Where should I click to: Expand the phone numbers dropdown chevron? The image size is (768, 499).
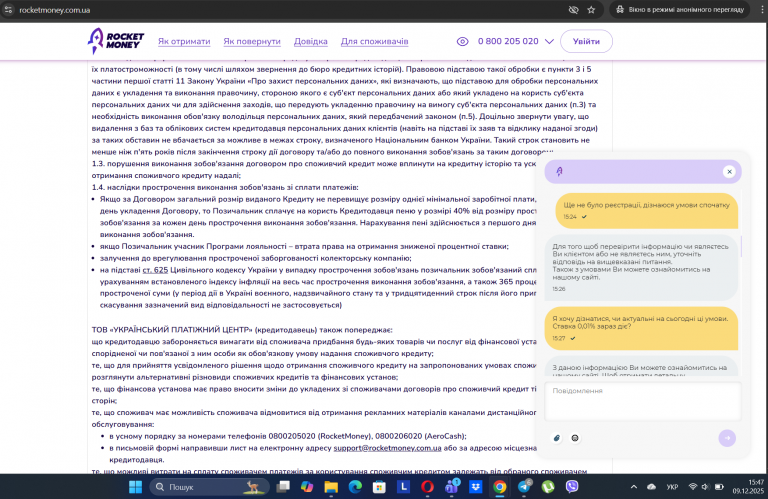click(x=549, y=42)
